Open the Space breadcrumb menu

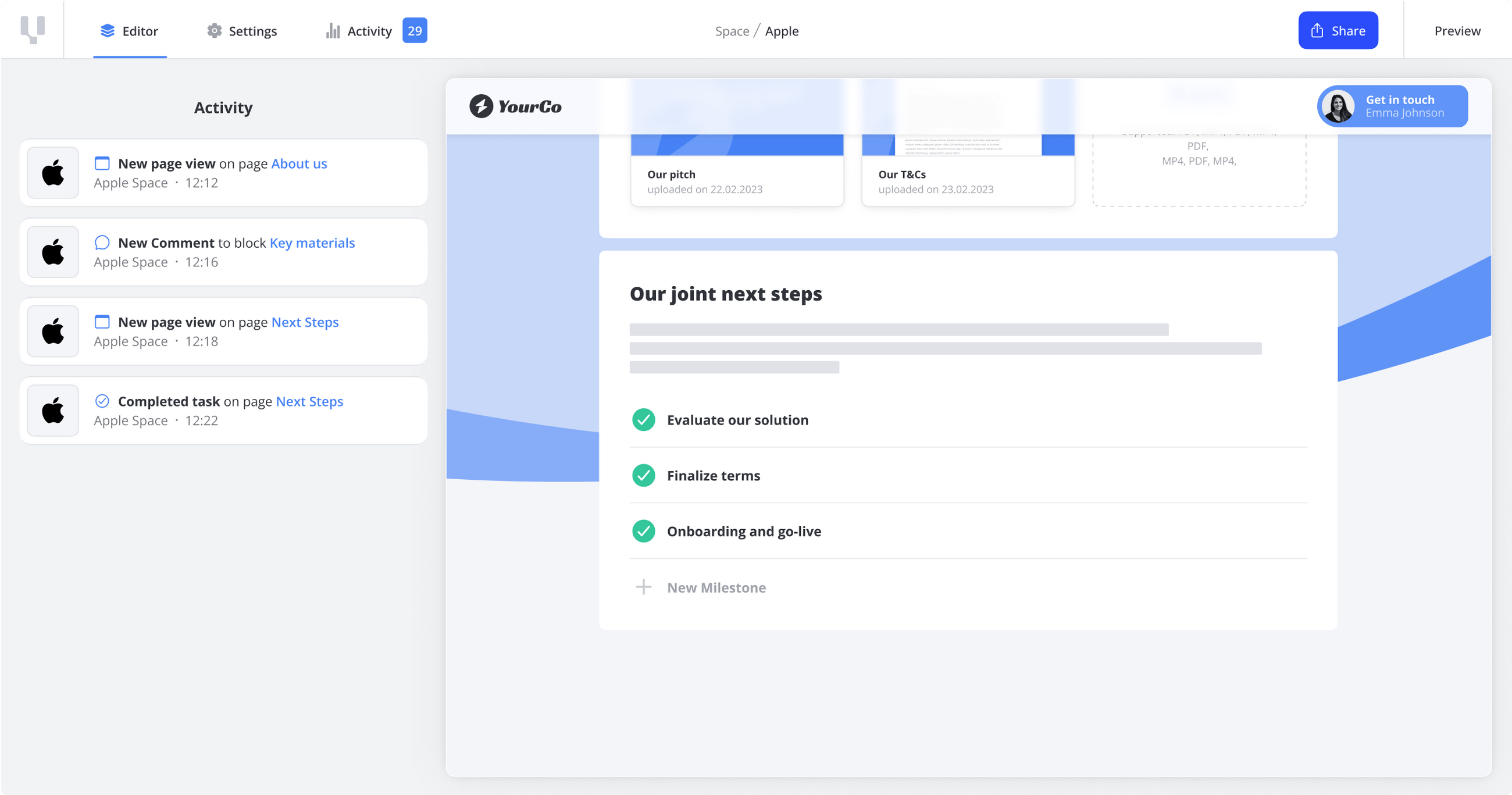pyautogui.click(x=732, y=30)
